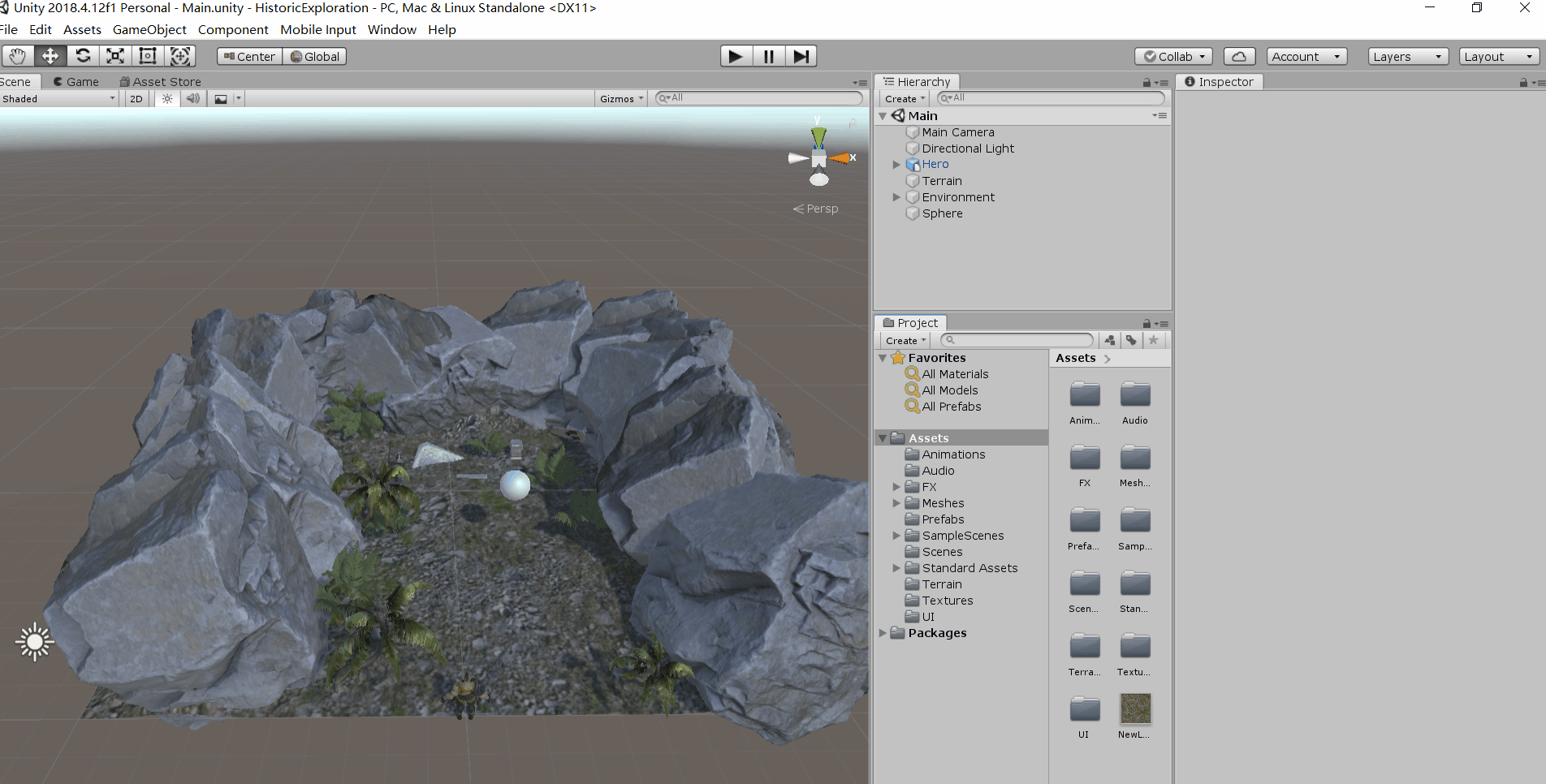Select the Move tool
Viewport: 1546px width, 784px height.
tap(50, 55)
